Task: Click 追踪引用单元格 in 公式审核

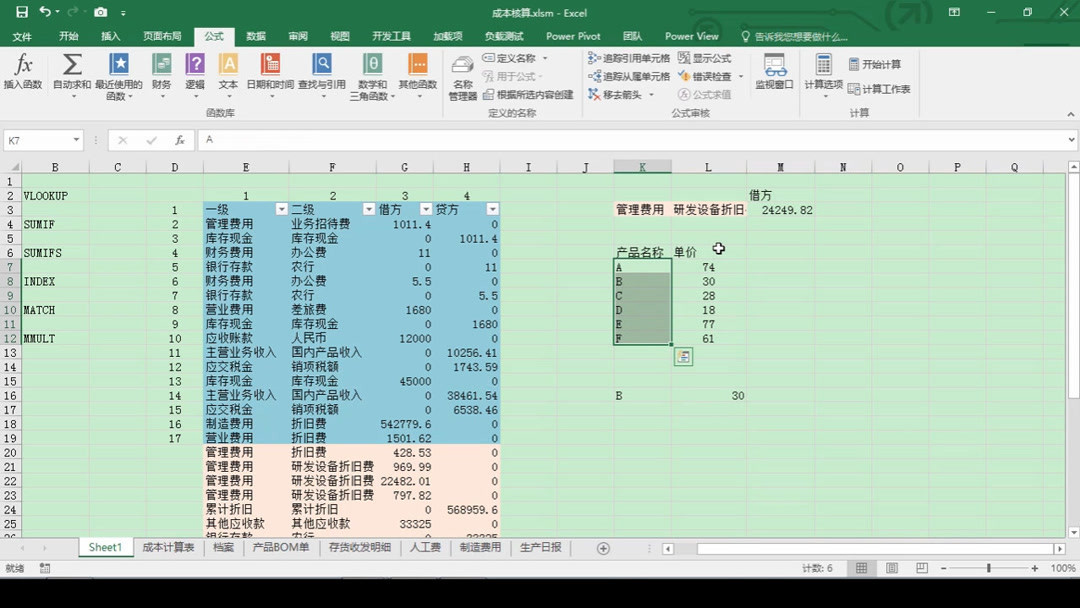Action: (x=635, y=58)
